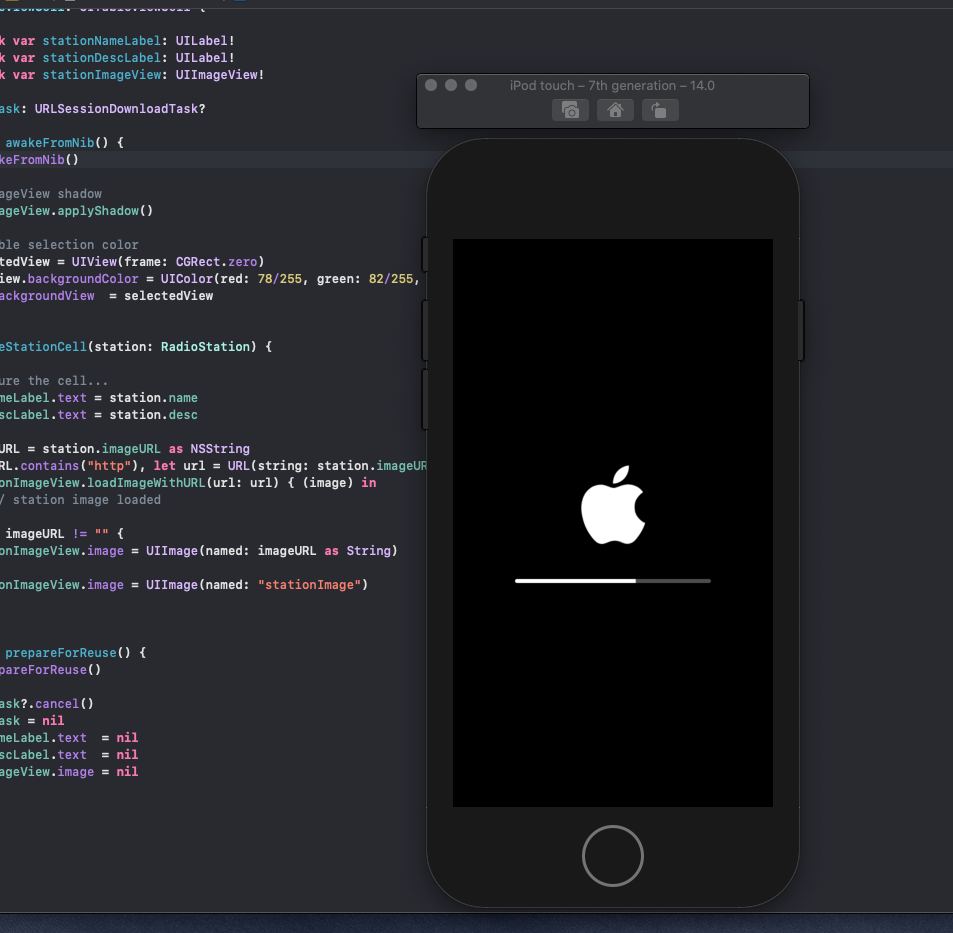953x933 pixels.
Task: Click 'selectedView' at the end of the assignment
Action: coord(169,296)
